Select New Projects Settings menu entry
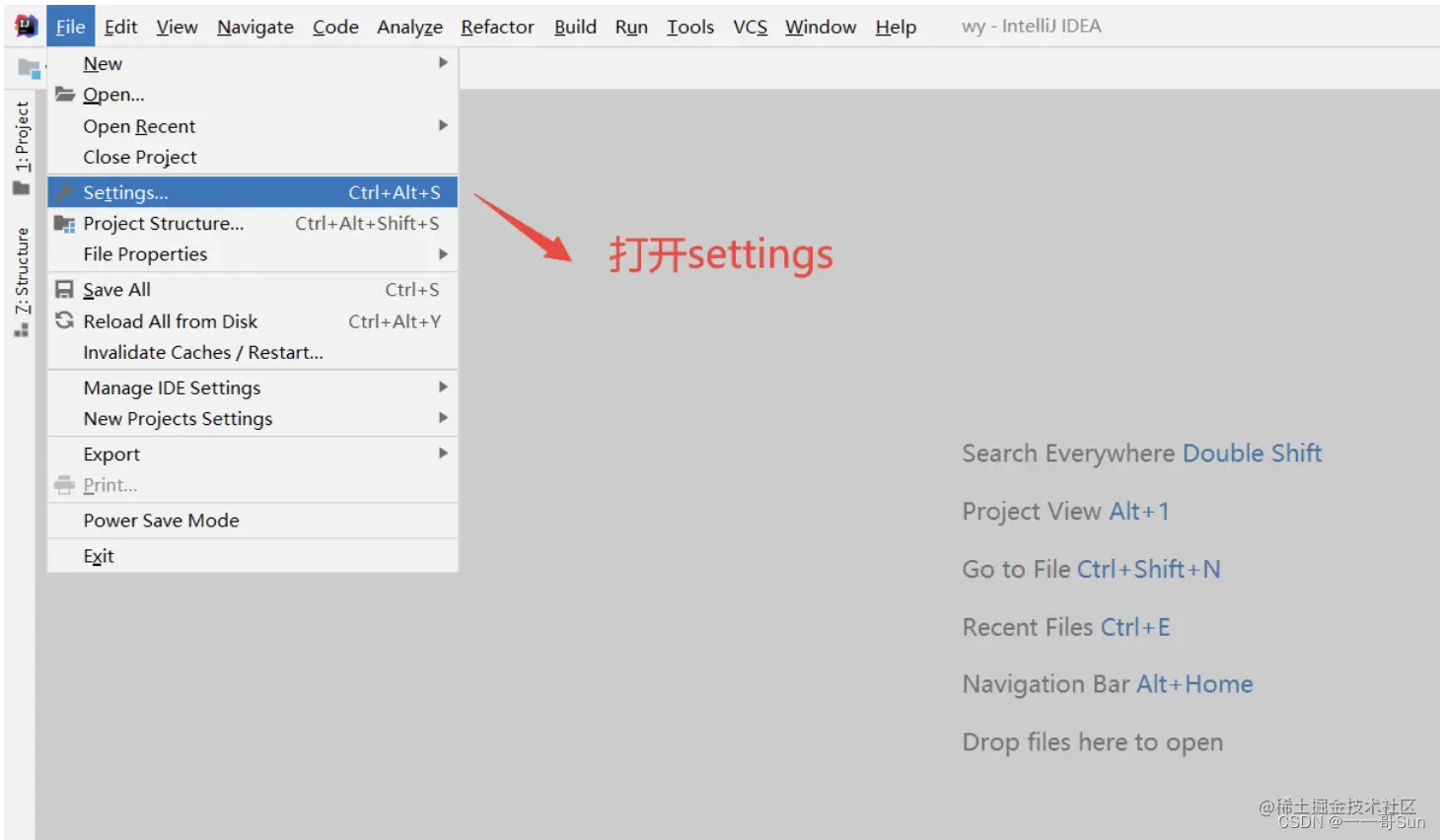This screenshot has width=1440, height=840. [252, 419]
